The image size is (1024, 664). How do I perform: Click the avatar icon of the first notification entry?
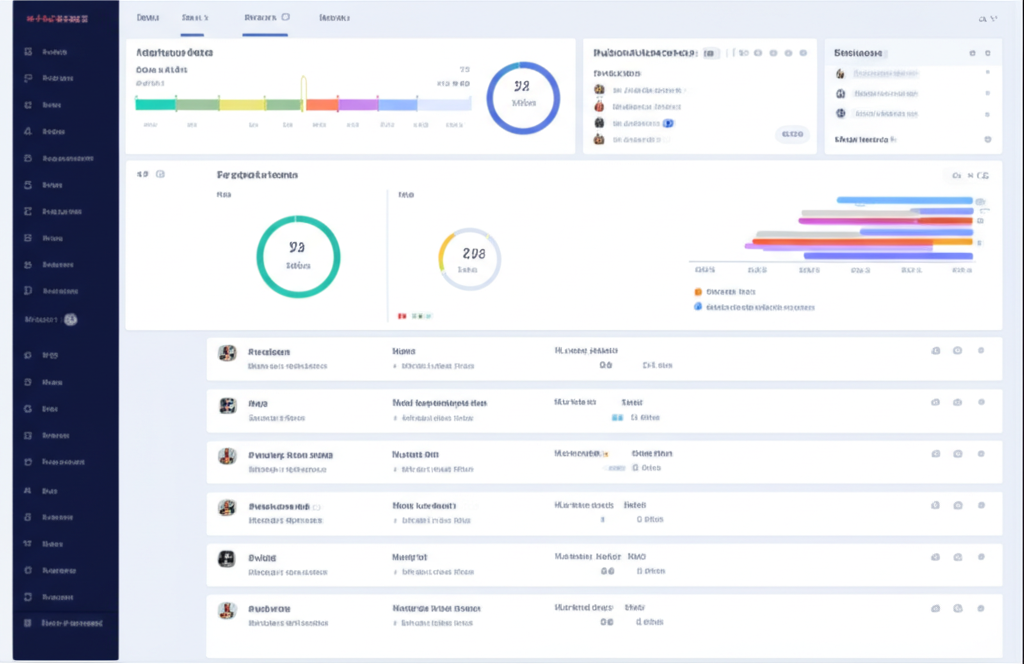pyautogui.click(x=600, y=89)
